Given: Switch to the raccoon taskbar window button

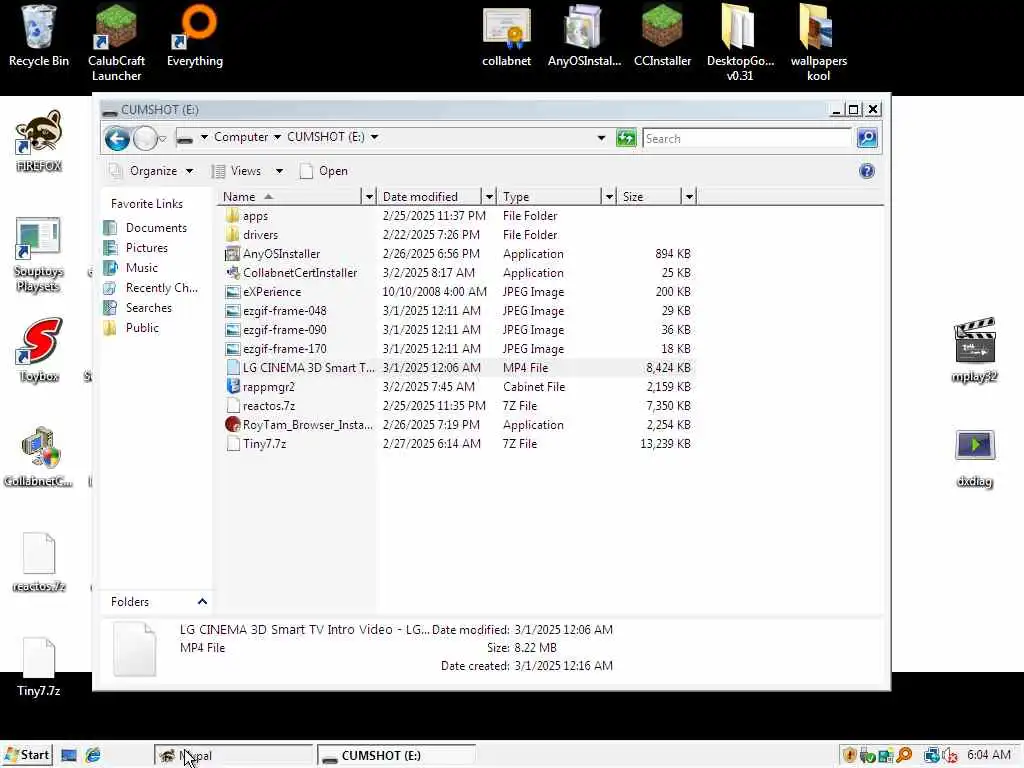Looking at the screenshot, I should [233, 756].
